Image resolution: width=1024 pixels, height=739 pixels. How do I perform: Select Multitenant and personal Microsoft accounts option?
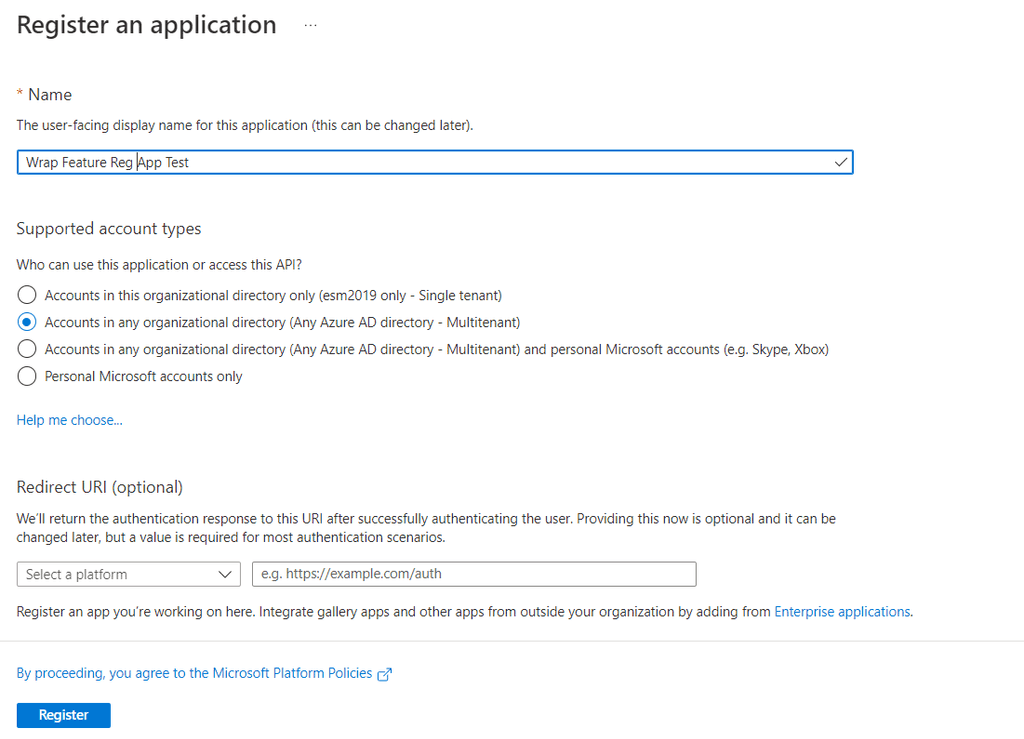point(27,349)
